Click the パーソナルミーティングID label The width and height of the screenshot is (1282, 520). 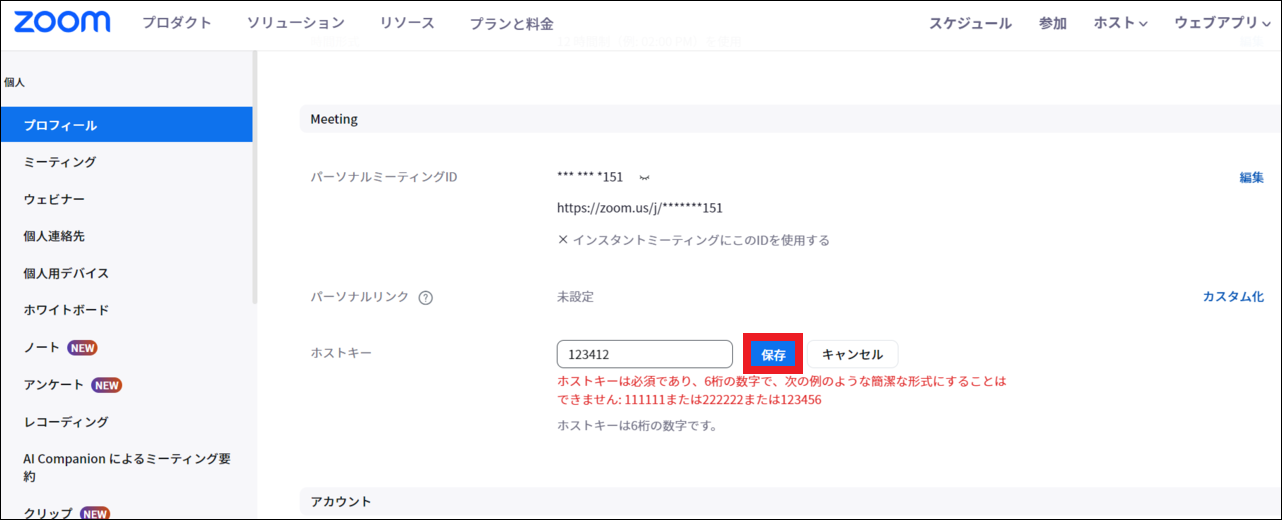[384, 177]
